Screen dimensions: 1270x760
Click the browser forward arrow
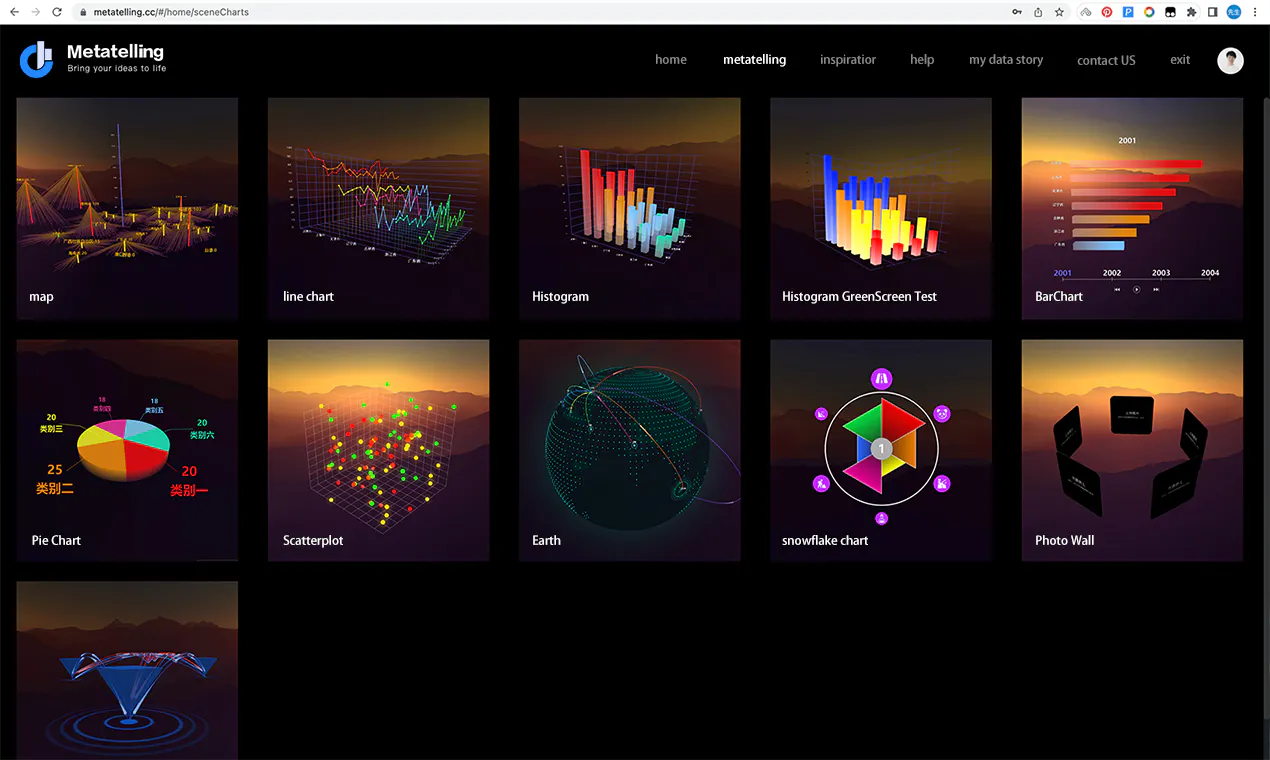click(35, 12)
